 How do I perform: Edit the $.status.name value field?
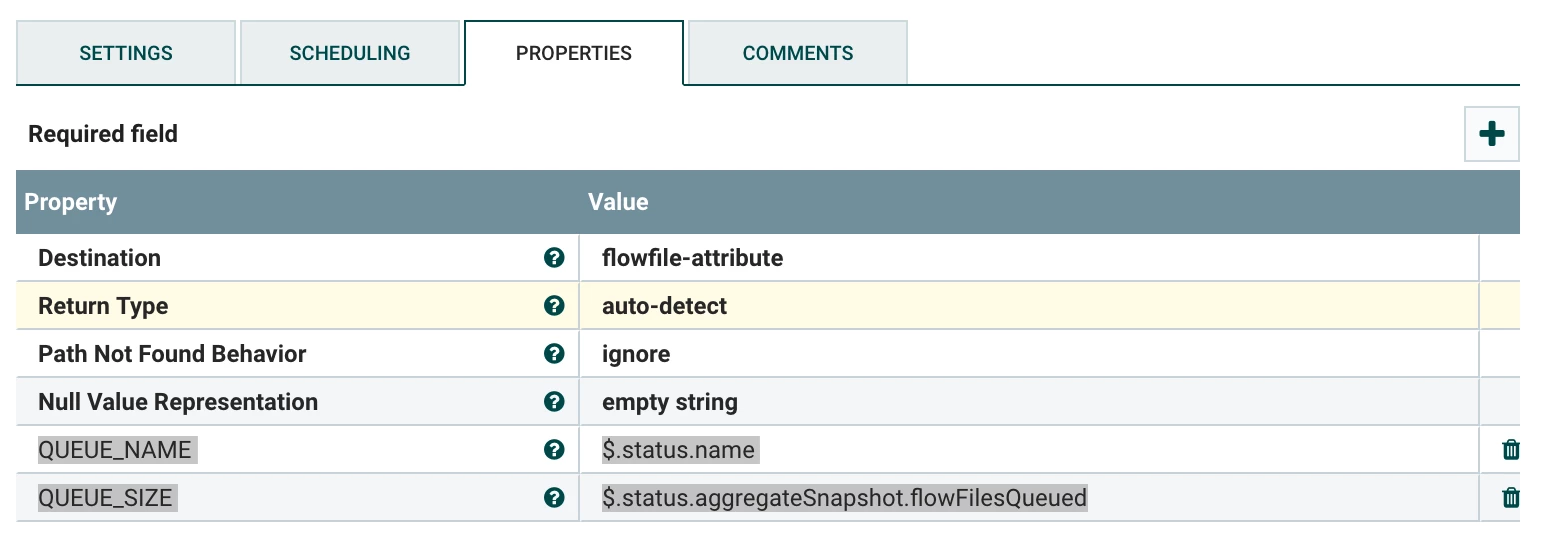point(1029,450)
